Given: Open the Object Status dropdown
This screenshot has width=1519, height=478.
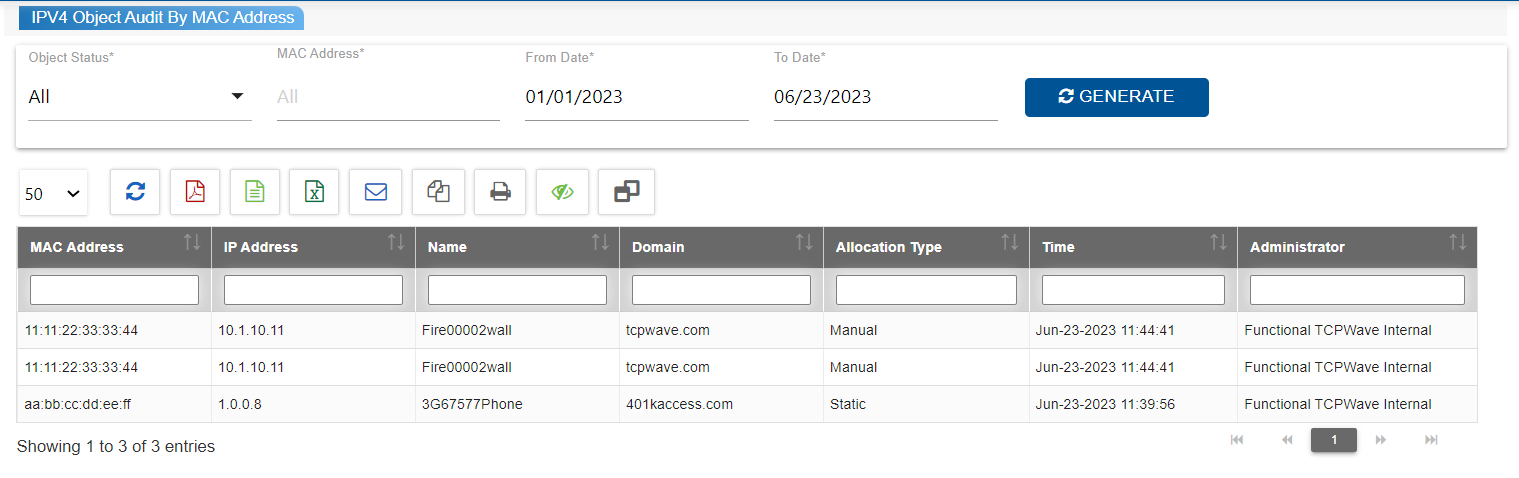Looking at the screenshot, I should coord(139,97).
